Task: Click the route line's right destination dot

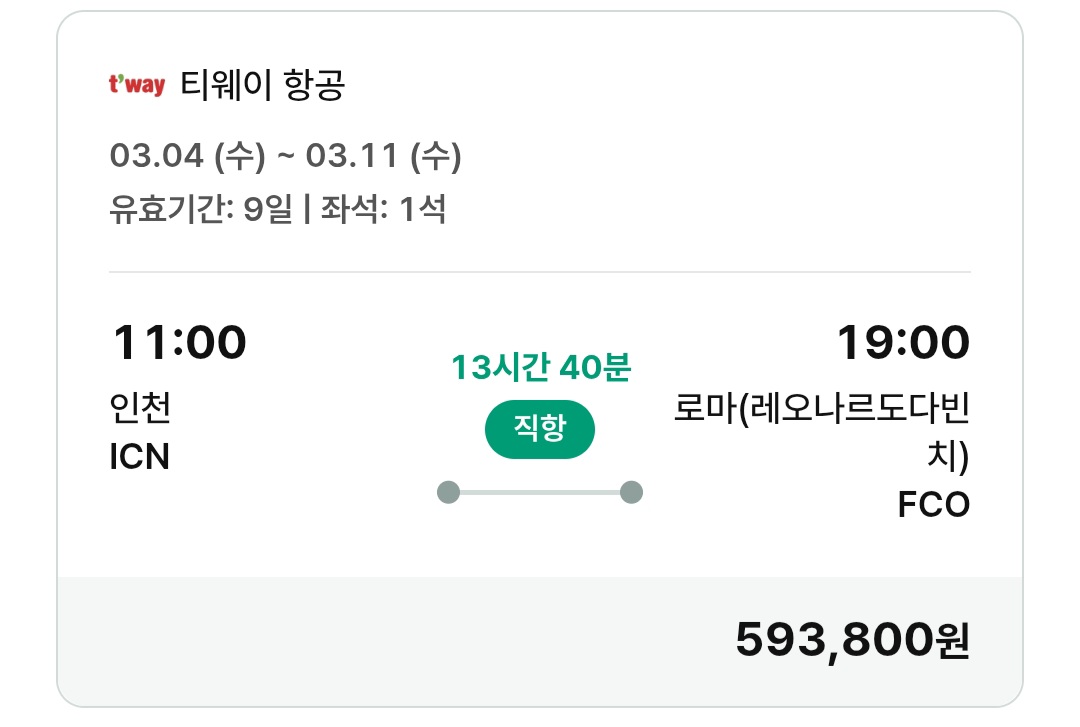Action: (631, 492)
